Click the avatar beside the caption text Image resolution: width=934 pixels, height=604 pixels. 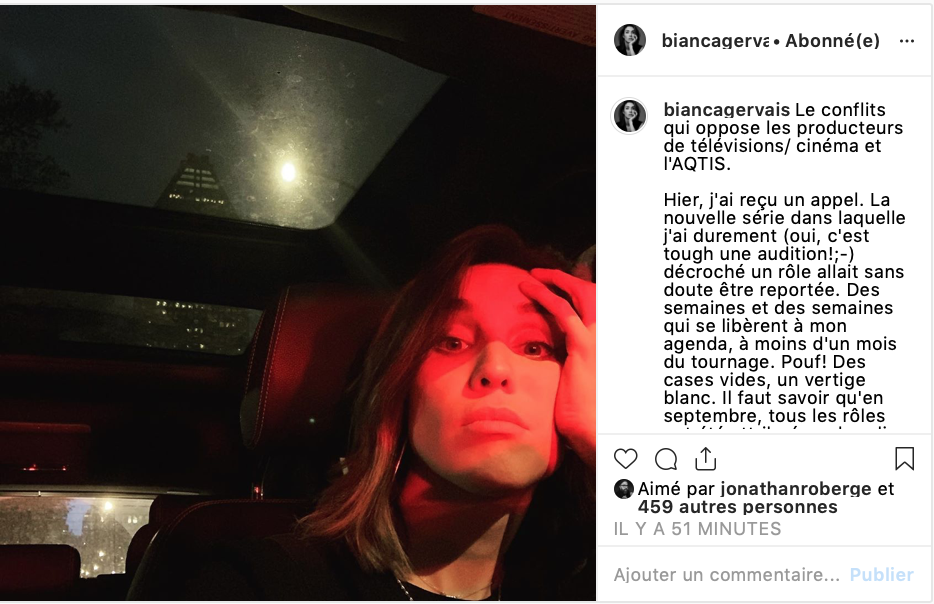(x=630, y=116)
